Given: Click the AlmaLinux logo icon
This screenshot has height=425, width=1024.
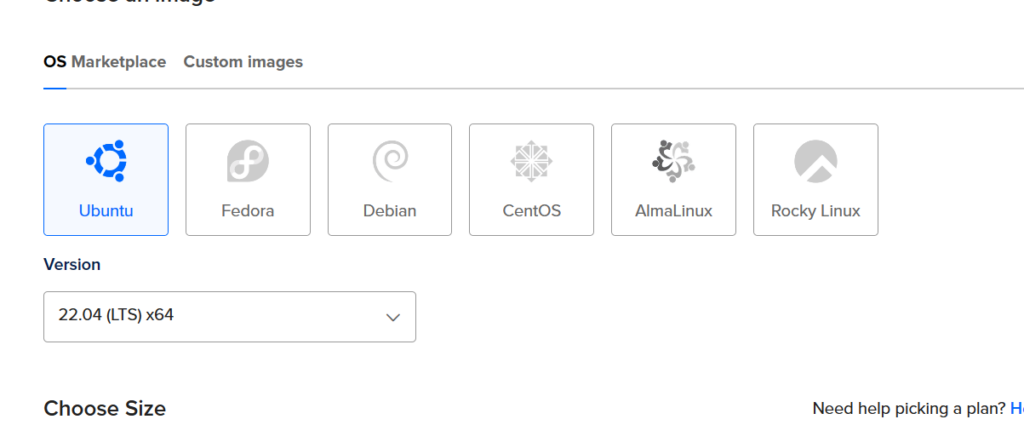Looking at the screenshot, I should pyautogui.click(x=673, y=160).
